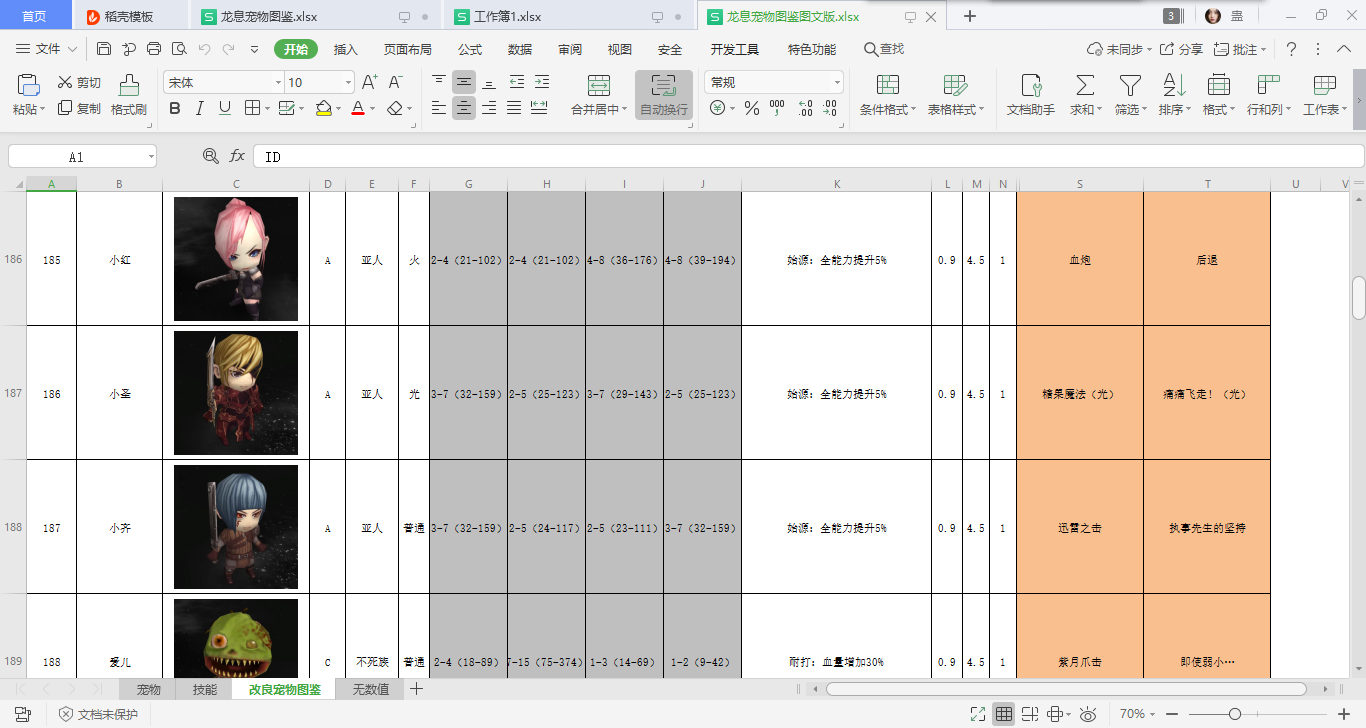Open fill color dropdown arrow
The height and width of the screenshot is (728, 1366).
point(338,109)
